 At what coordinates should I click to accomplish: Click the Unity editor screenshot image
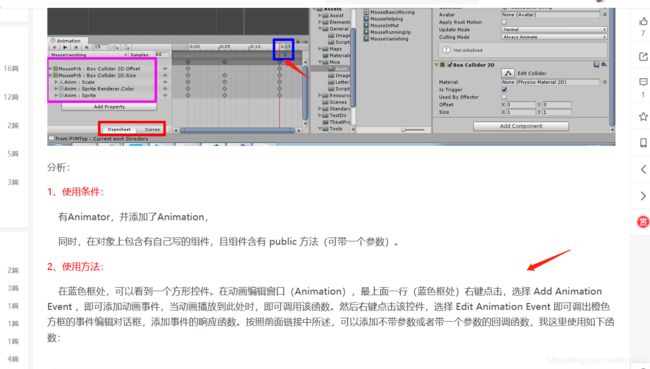tap(331, 77)
